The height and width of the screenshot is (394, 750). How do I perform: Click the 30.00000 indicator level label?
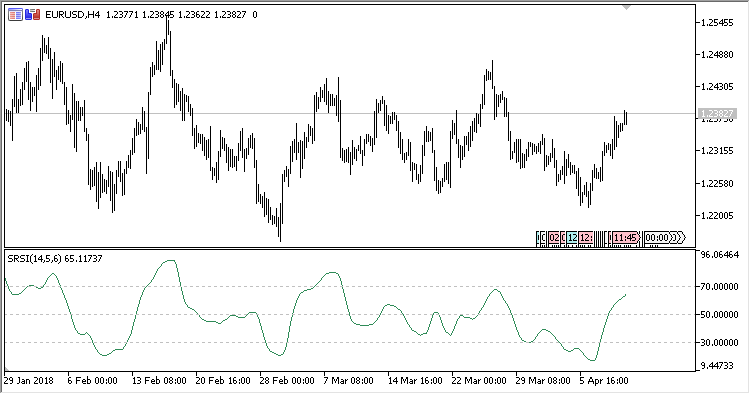click(719, 342)
